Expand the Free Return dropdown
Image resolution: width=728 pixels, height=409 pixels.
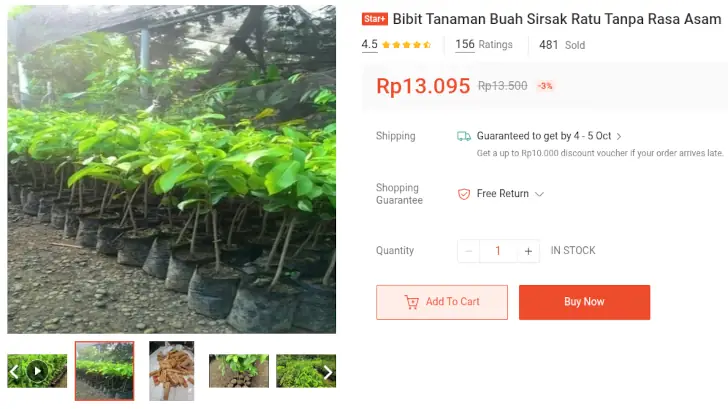tap(540, 194)
